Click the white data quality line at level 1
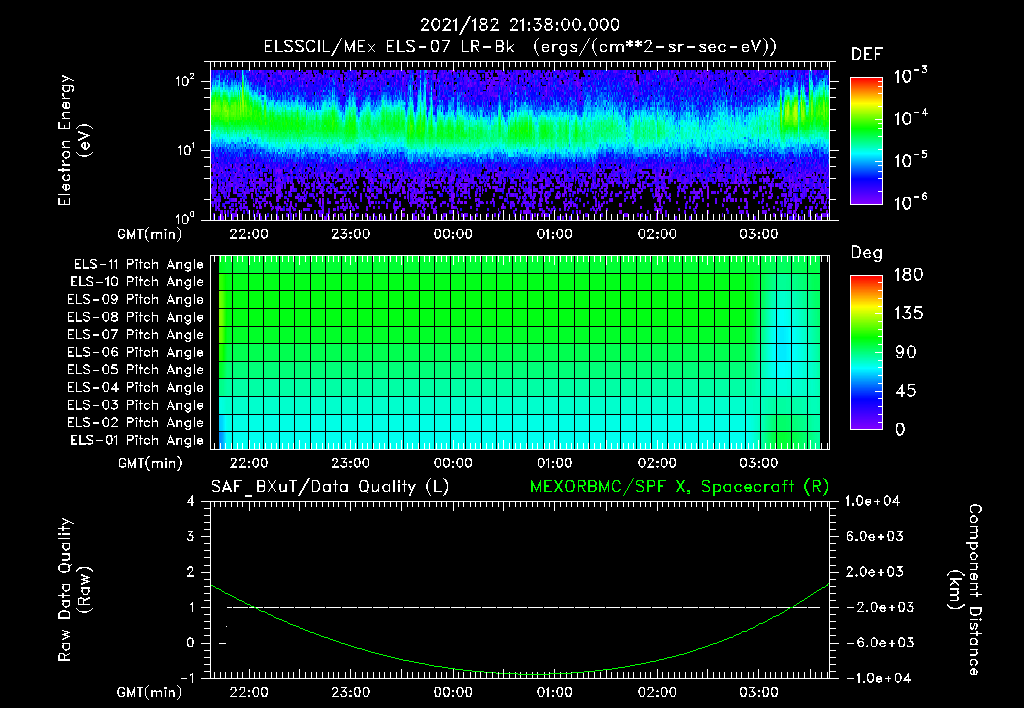This screenshot has height=708, width=1024. point(522,607)
